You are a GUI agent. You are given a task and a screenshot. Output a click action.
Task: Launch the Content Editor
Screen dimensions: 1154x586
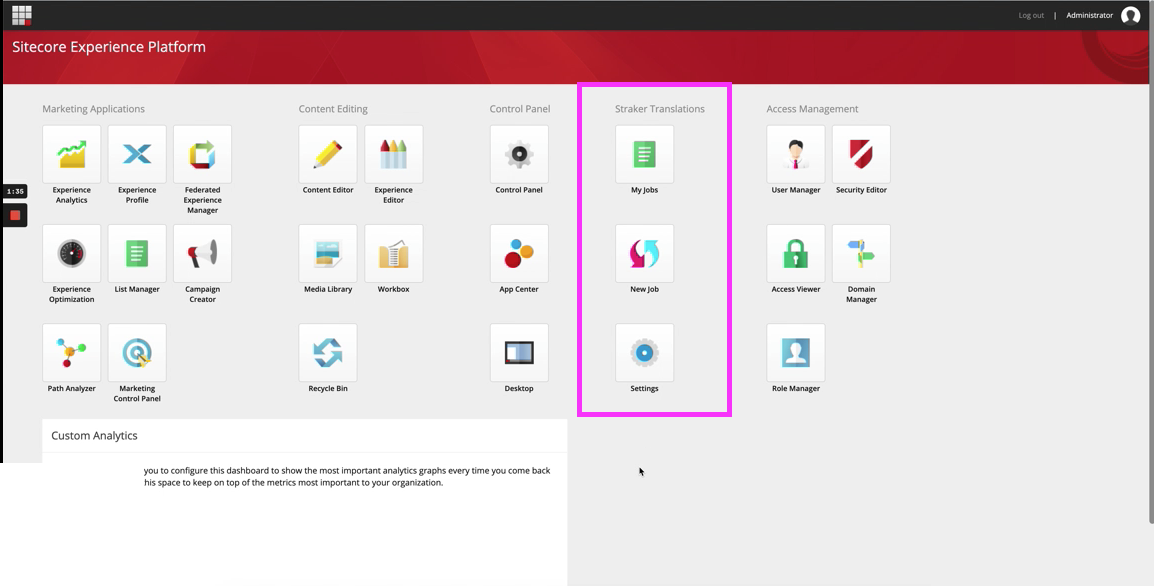(328, 155)
